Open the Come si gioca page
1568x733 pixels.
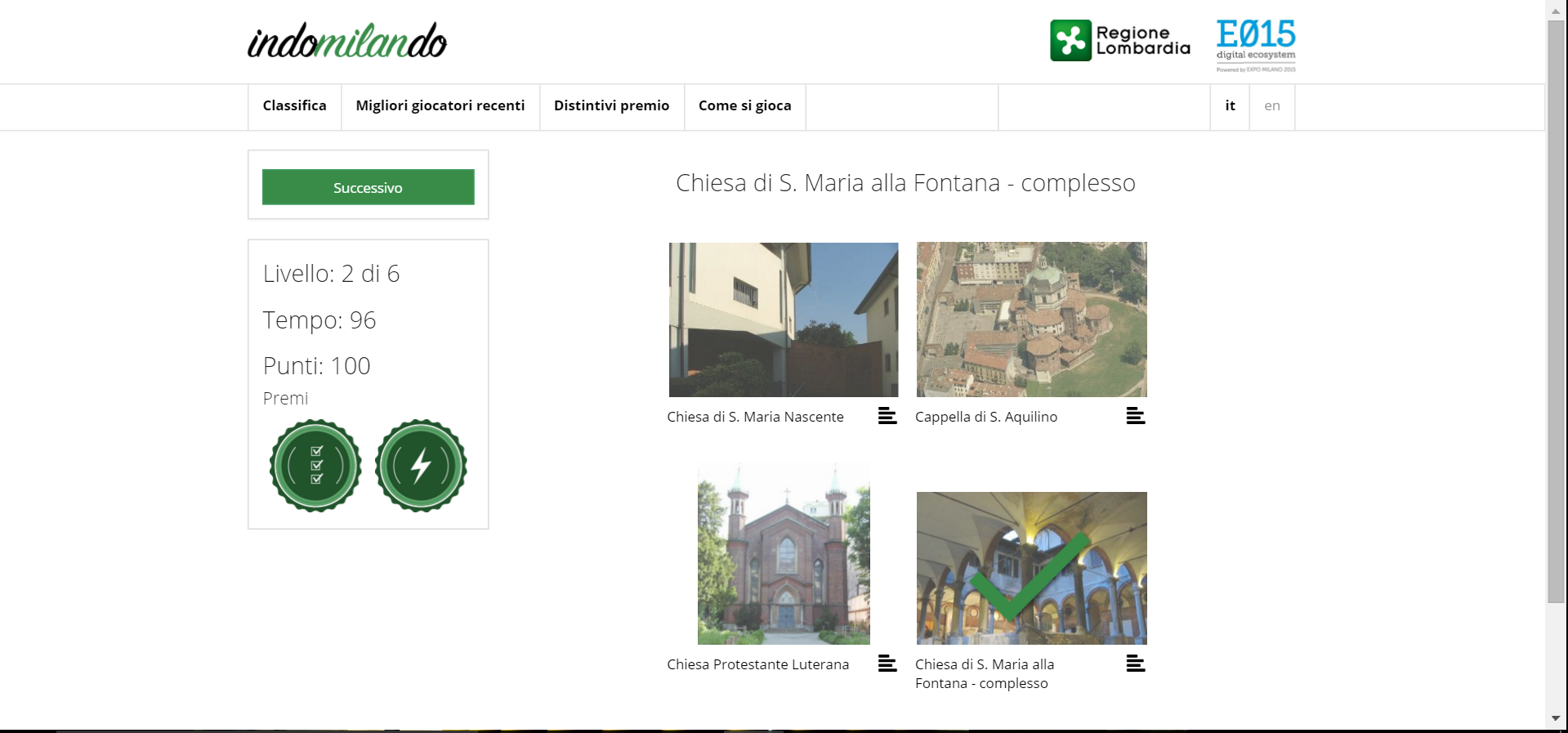click(x=744, y=106)
